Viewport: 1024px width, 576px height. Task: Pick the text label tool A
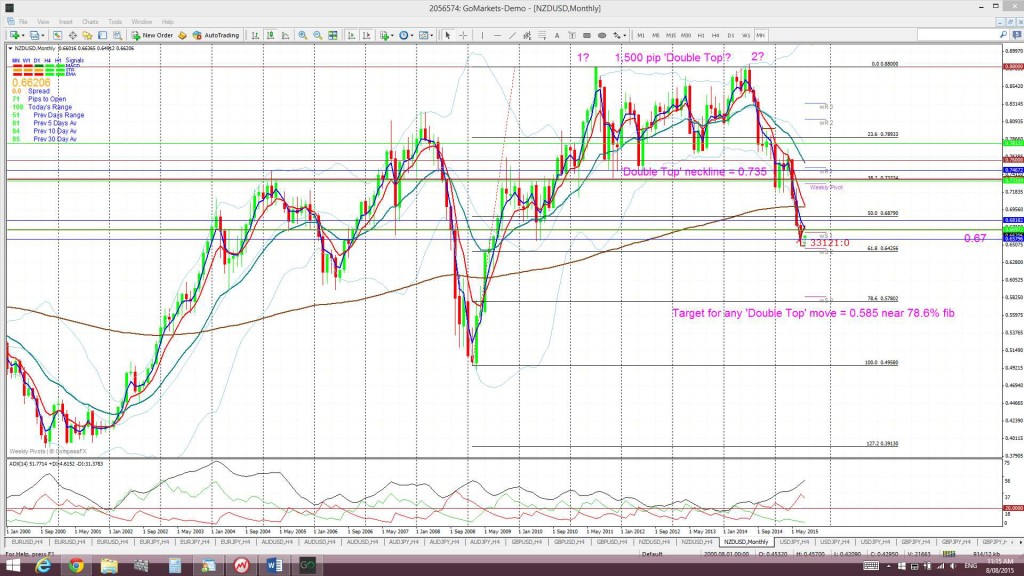pos(557,35)
